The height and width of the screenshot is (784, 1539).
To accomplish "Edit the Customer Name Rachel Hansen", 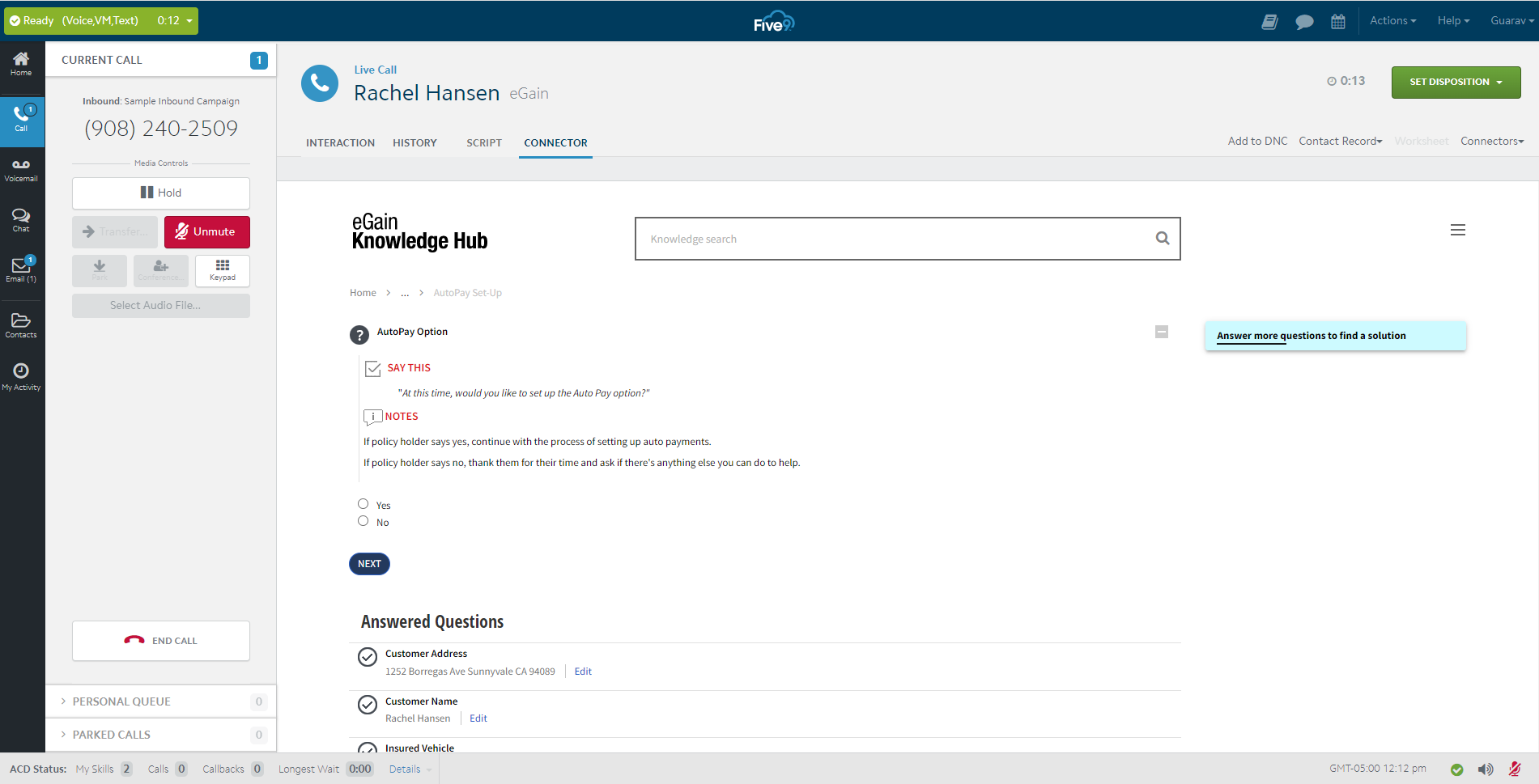I will 478,718.
